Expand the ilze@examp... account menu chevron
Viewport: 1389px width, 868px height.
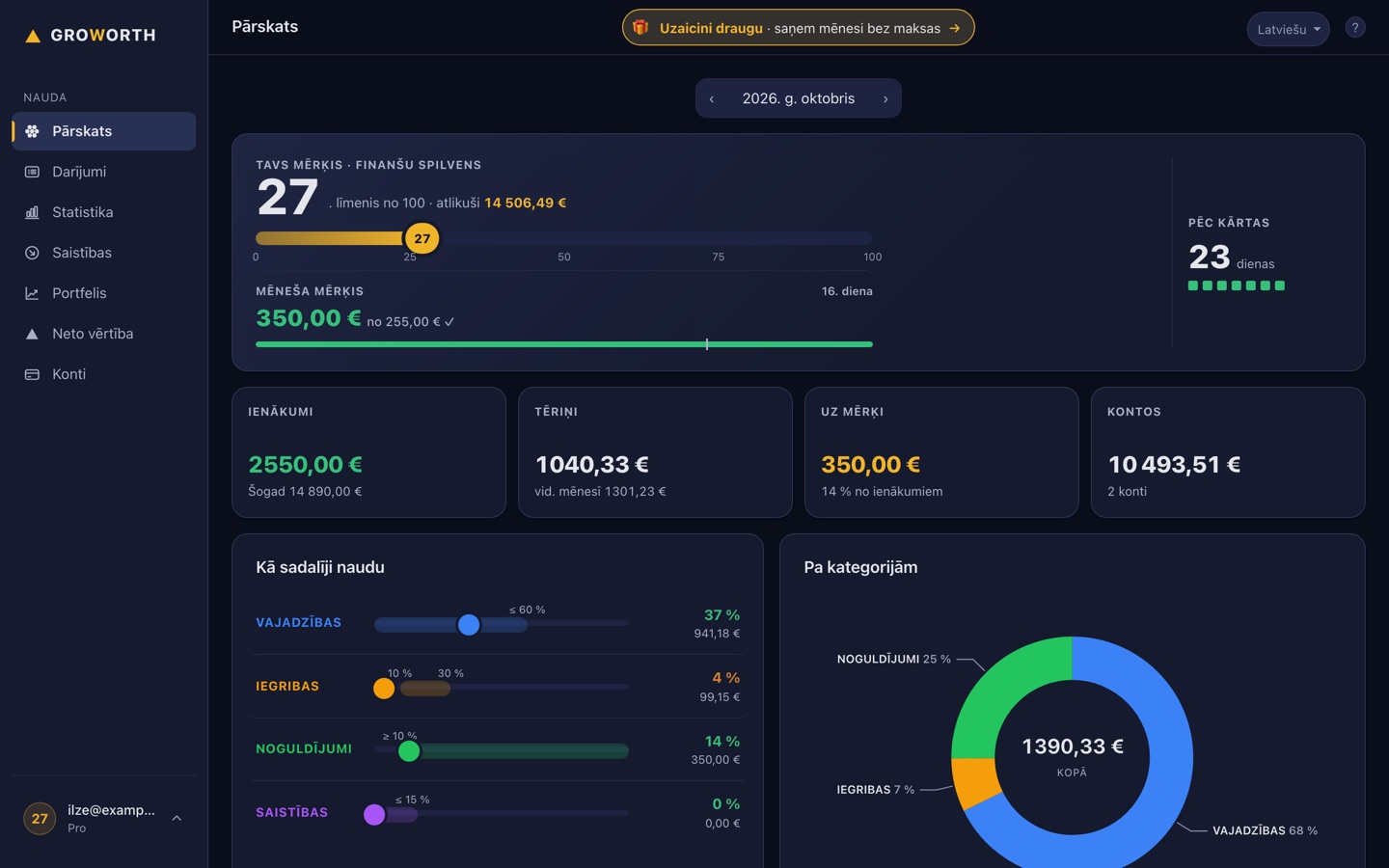click(x=177, y=818)
